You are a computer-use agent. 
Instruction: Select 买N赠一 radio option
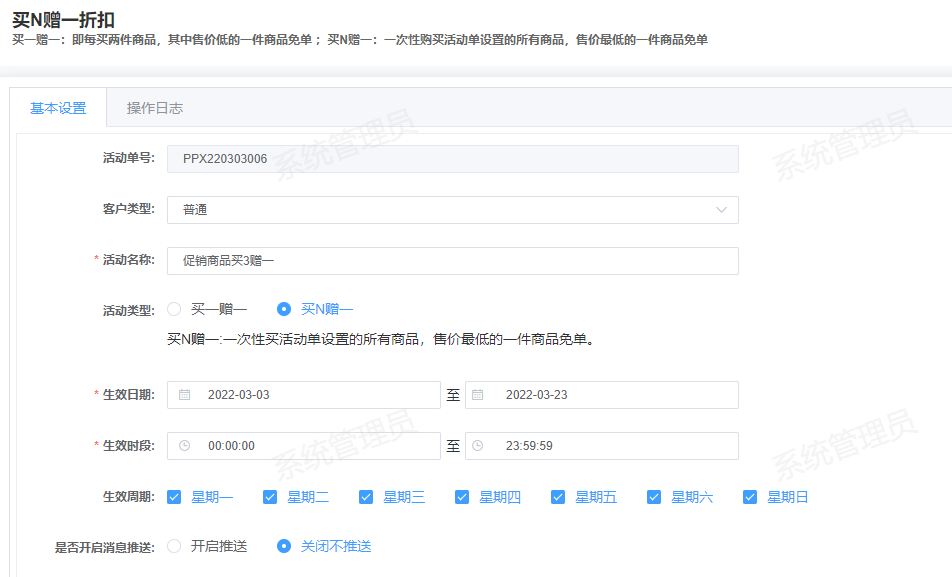[284, 309]
